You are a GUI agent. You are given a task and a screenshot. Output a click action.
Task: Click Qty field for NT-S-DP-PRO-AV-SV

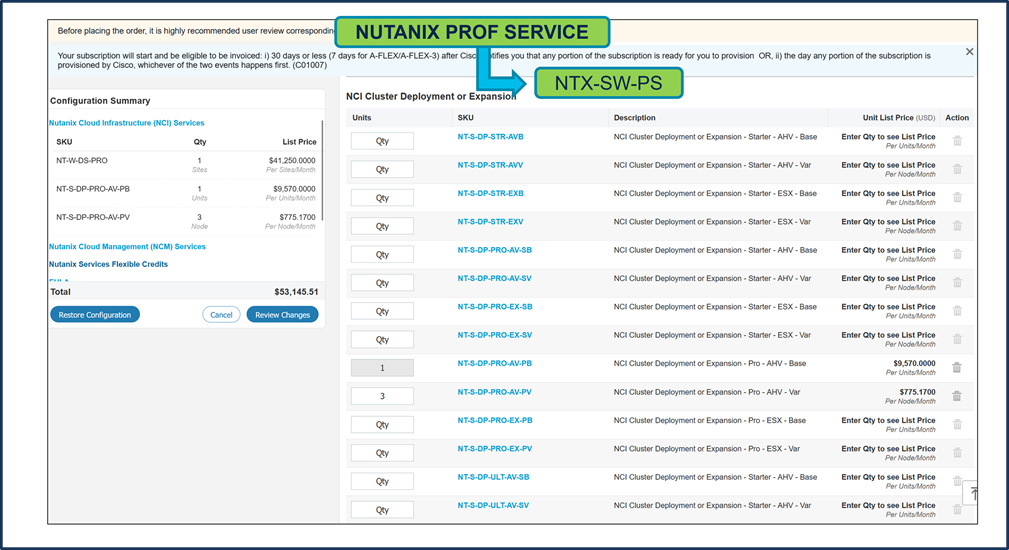coord(382,282)
